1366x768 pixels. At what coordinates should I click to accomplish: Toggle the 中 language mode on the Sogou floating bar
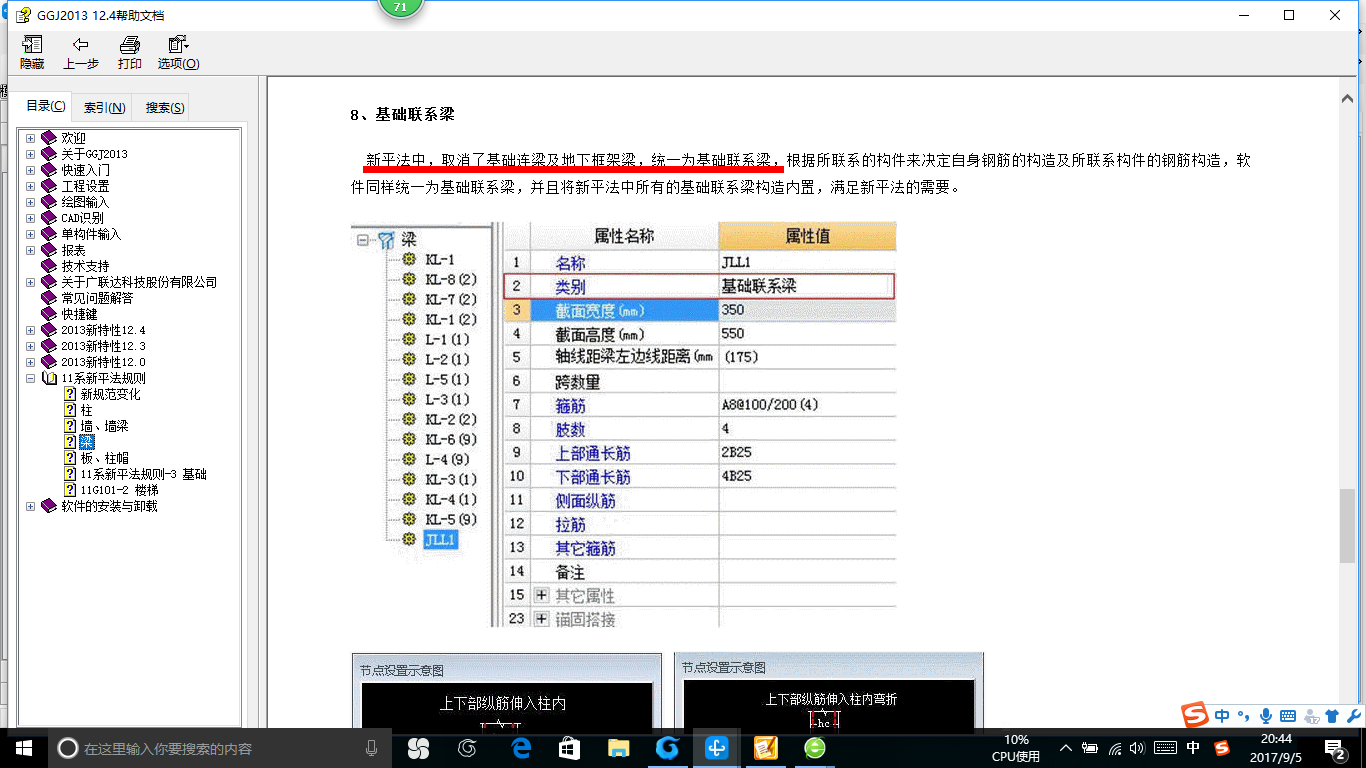pos(1223,716)
